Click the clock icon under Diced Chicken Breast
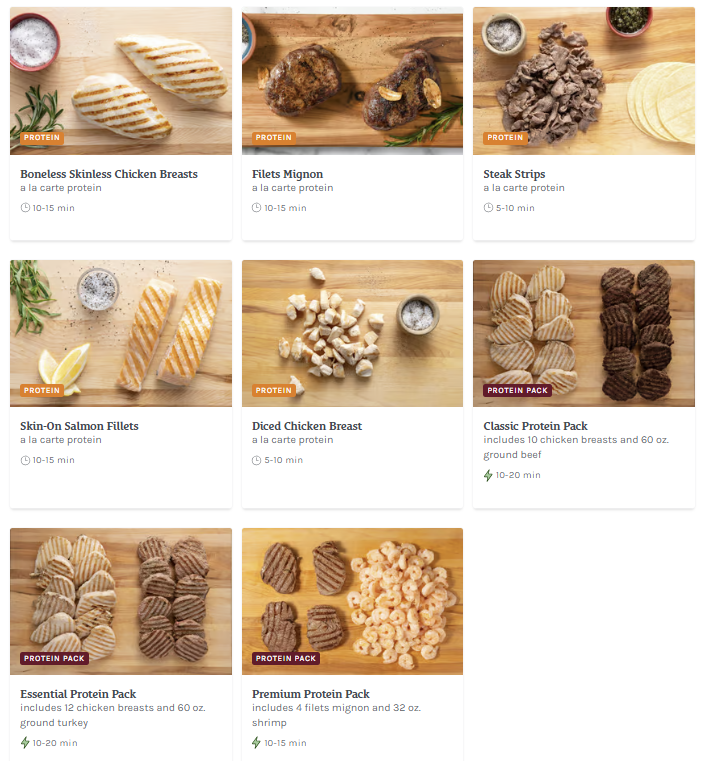Image resolution: width=713 pixels, height=761 pixels. point(256,460)
